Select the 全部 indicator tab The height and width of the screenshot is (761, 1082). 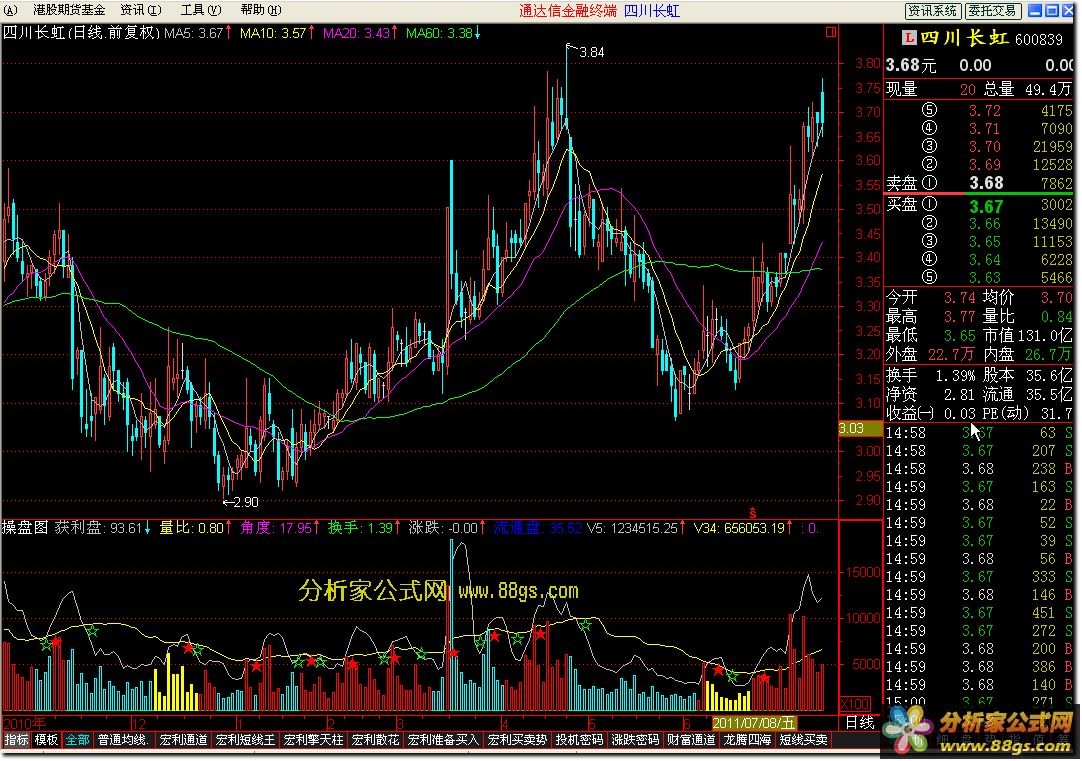(x=77, y=740)
